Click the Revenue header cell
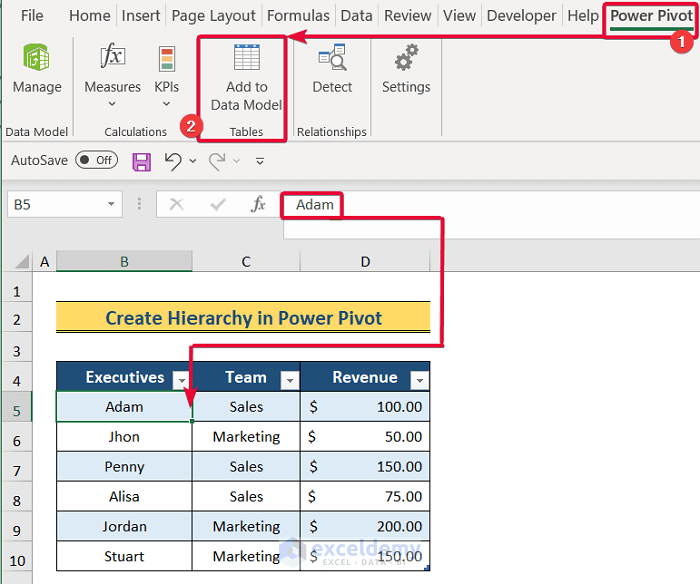This screenshot has width=700, height=584. pyautogui.click(x=365, y=377)
